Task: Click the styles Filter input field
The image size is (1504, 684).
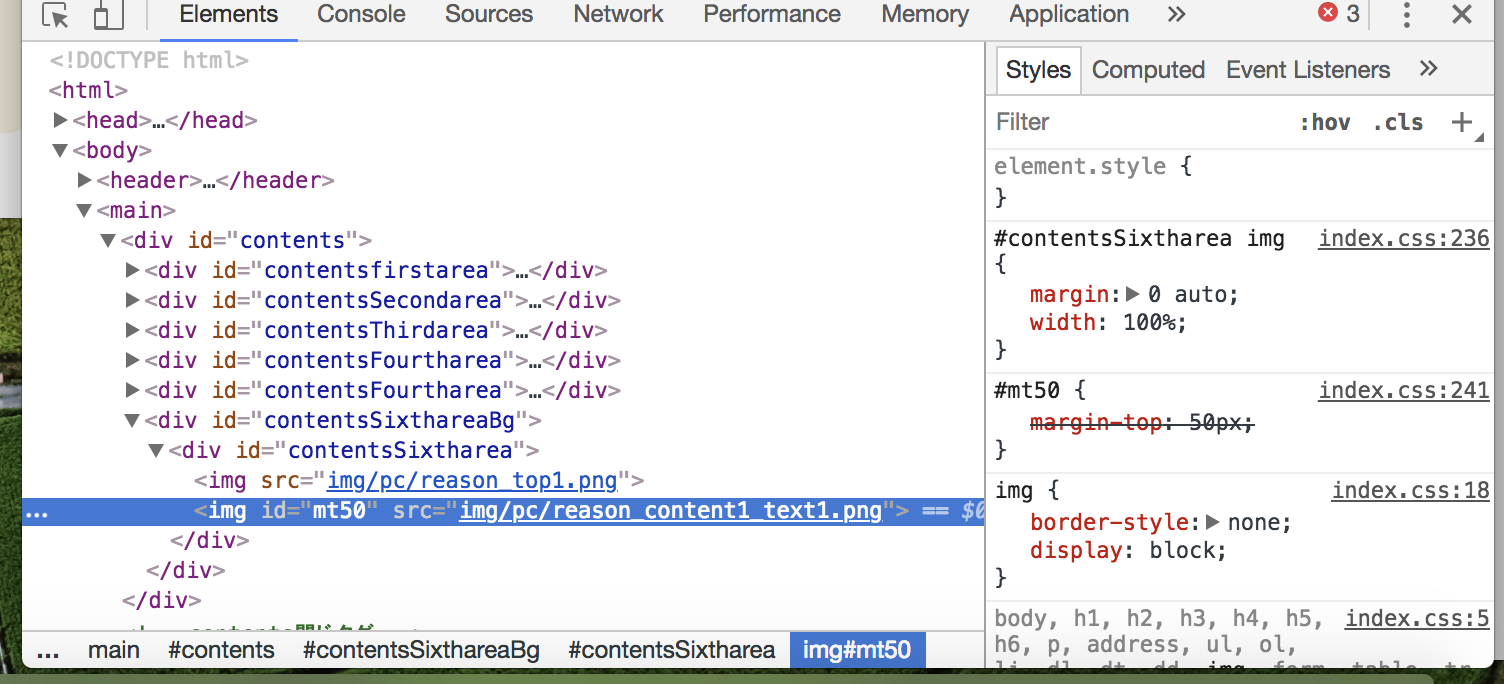Action: point(1130,122)
